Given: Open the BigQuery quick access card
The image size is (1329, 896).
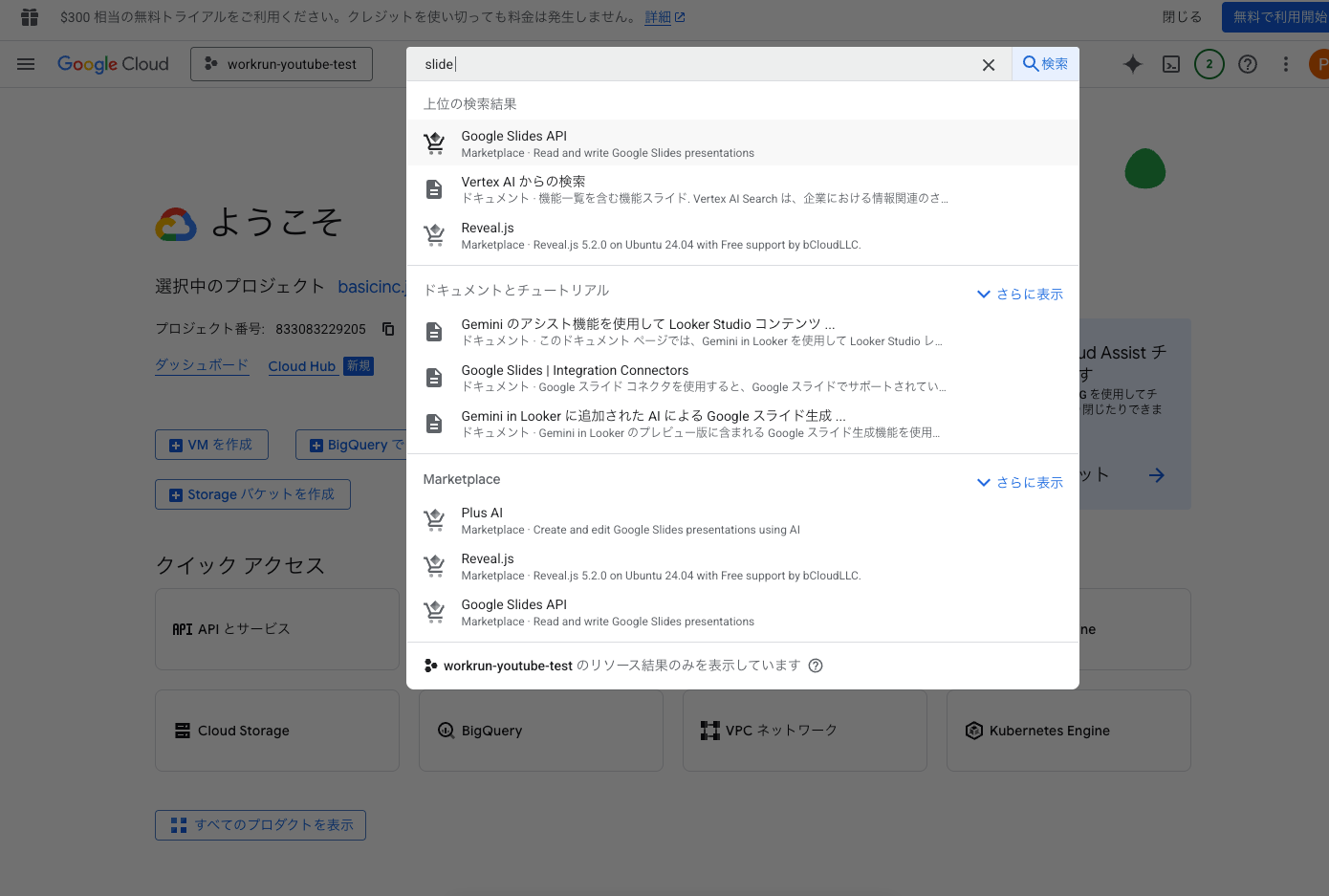Looking at the screenshot, I should click(x=541, y=731).
